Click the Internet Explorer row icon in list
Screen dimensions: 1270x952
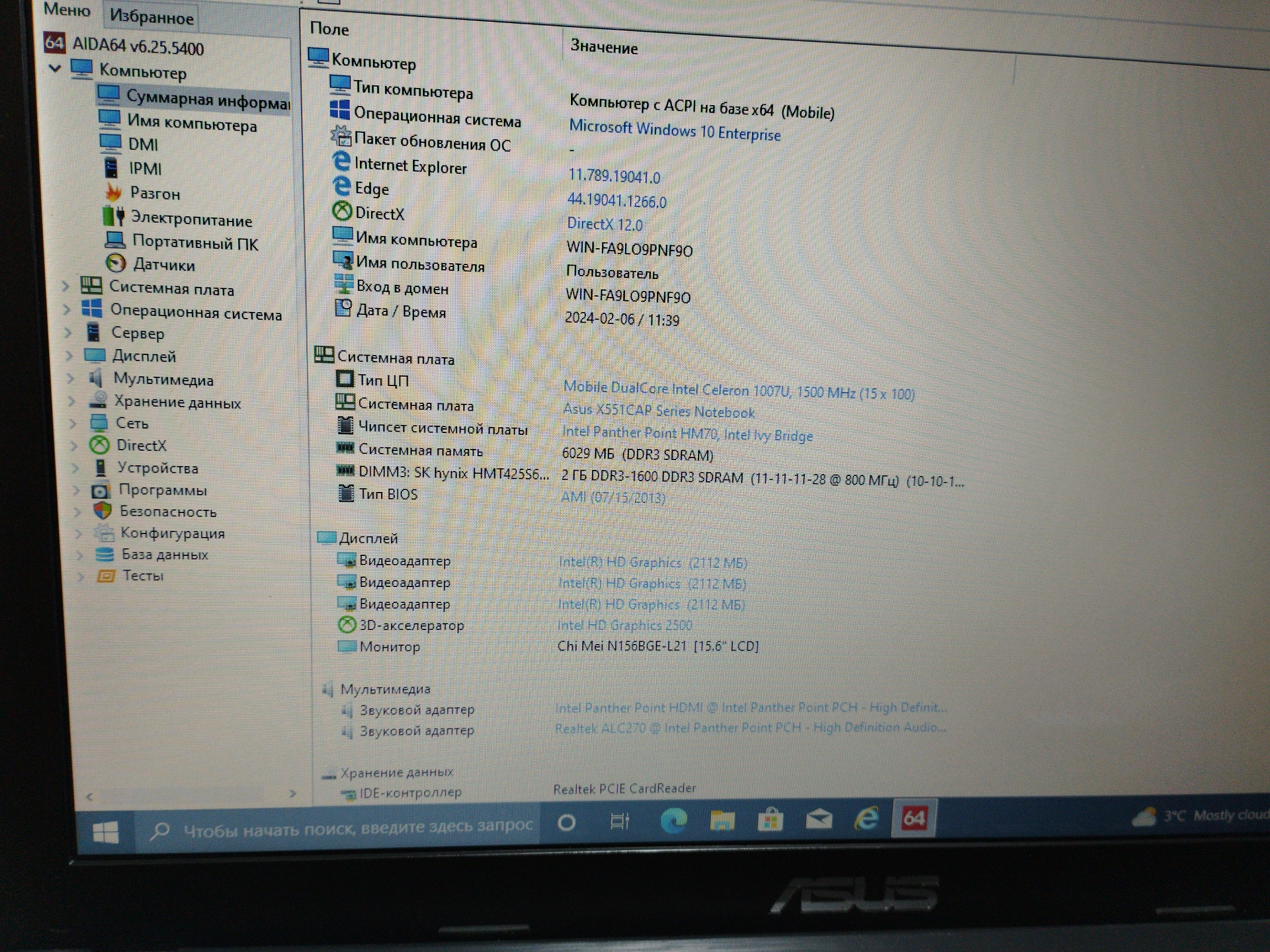pos(341,161)
